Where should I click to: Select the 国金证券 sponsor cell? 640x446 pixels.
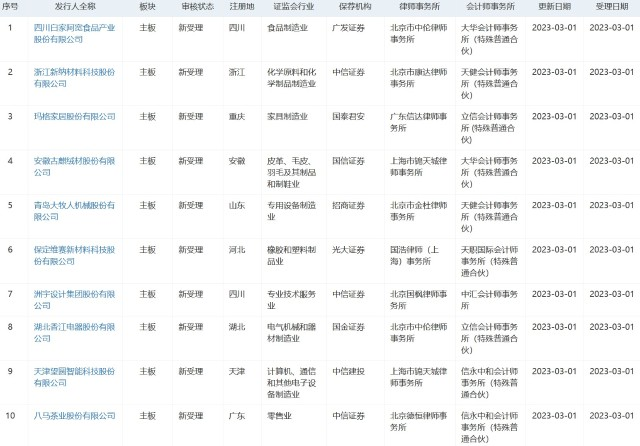[x=348, y=327]
